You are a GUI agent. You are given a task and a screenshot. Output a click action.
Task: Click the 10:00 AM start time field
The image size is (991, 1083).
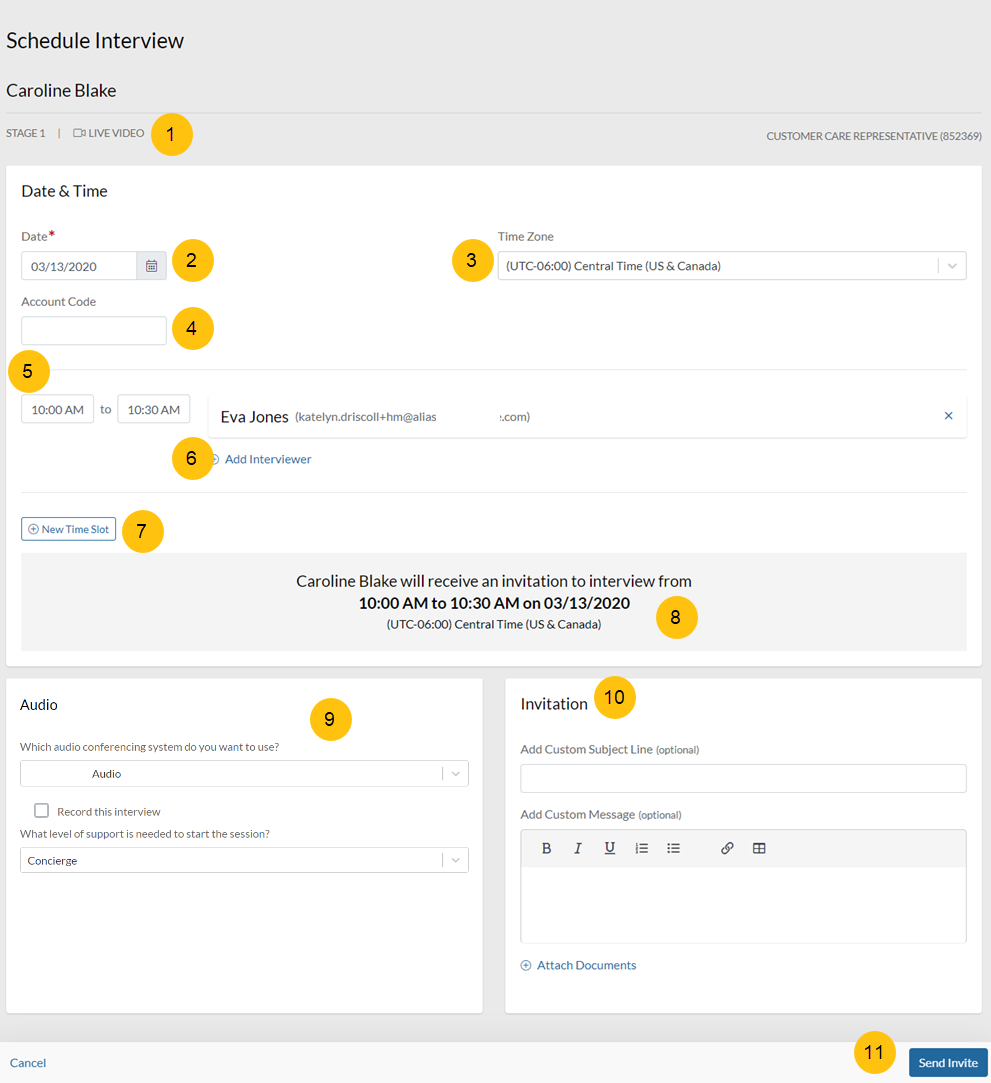pyautogui.click(x=57, y=409)
